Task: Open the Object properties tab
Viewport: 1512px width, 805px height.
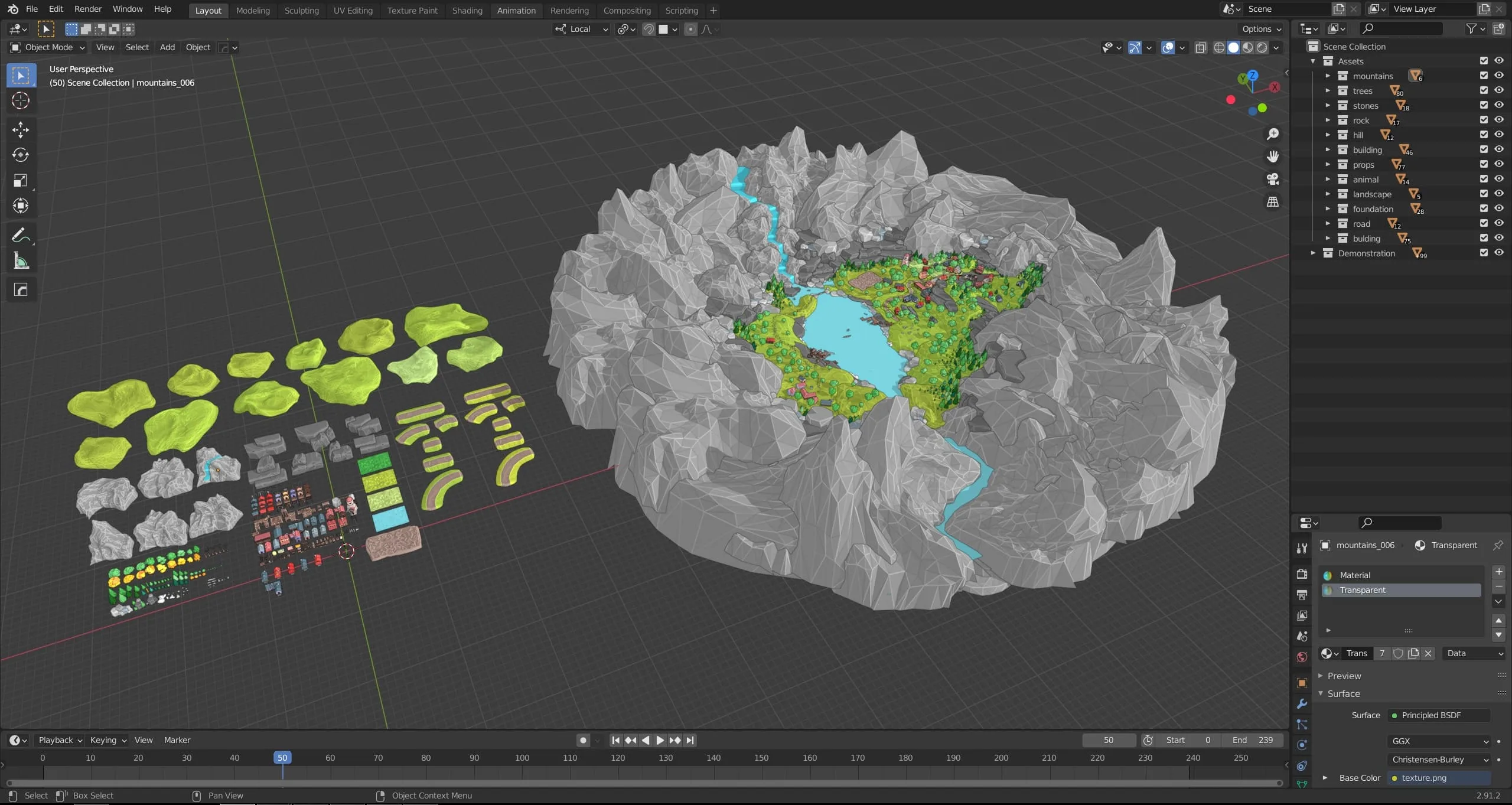Action: click(x=1302, y=683)
